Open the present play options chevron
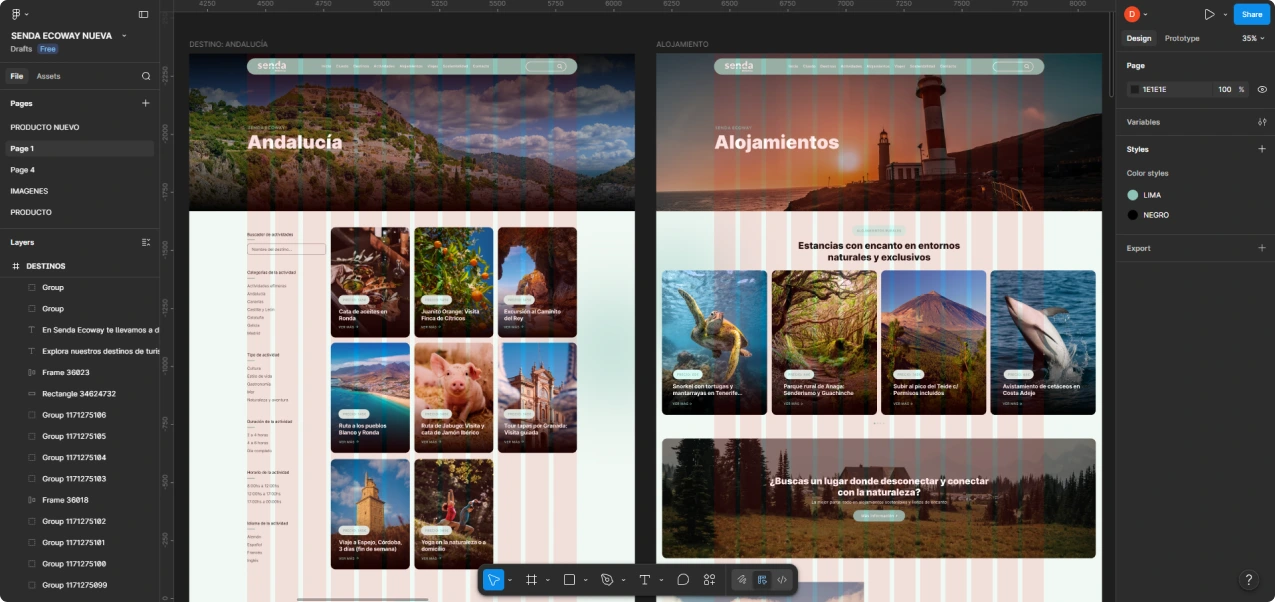Viewport: 1275px width, 602px height. [x=1224, y=14]
